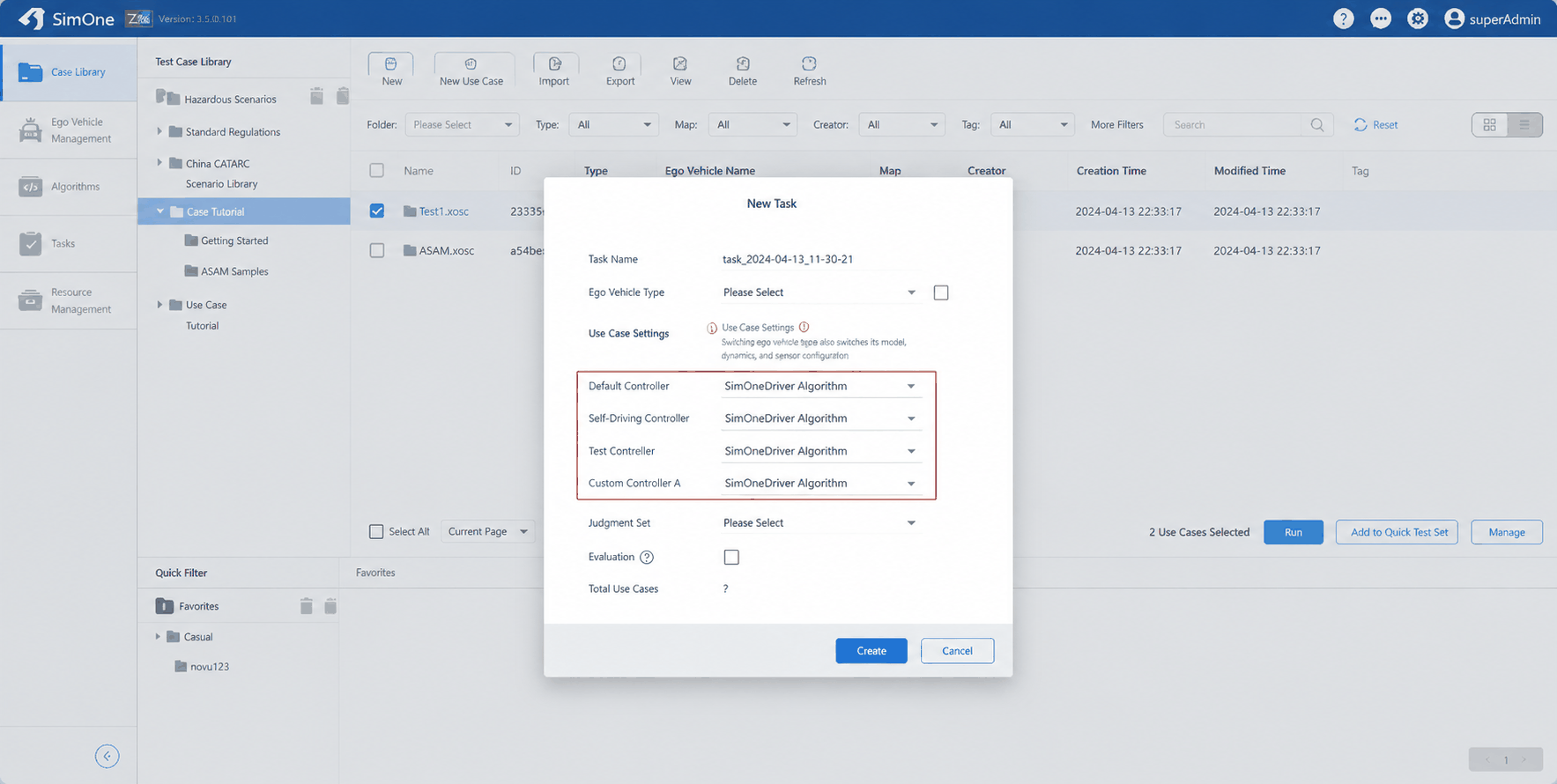Click Cancel in New Task dialog

tap(957, 651)
